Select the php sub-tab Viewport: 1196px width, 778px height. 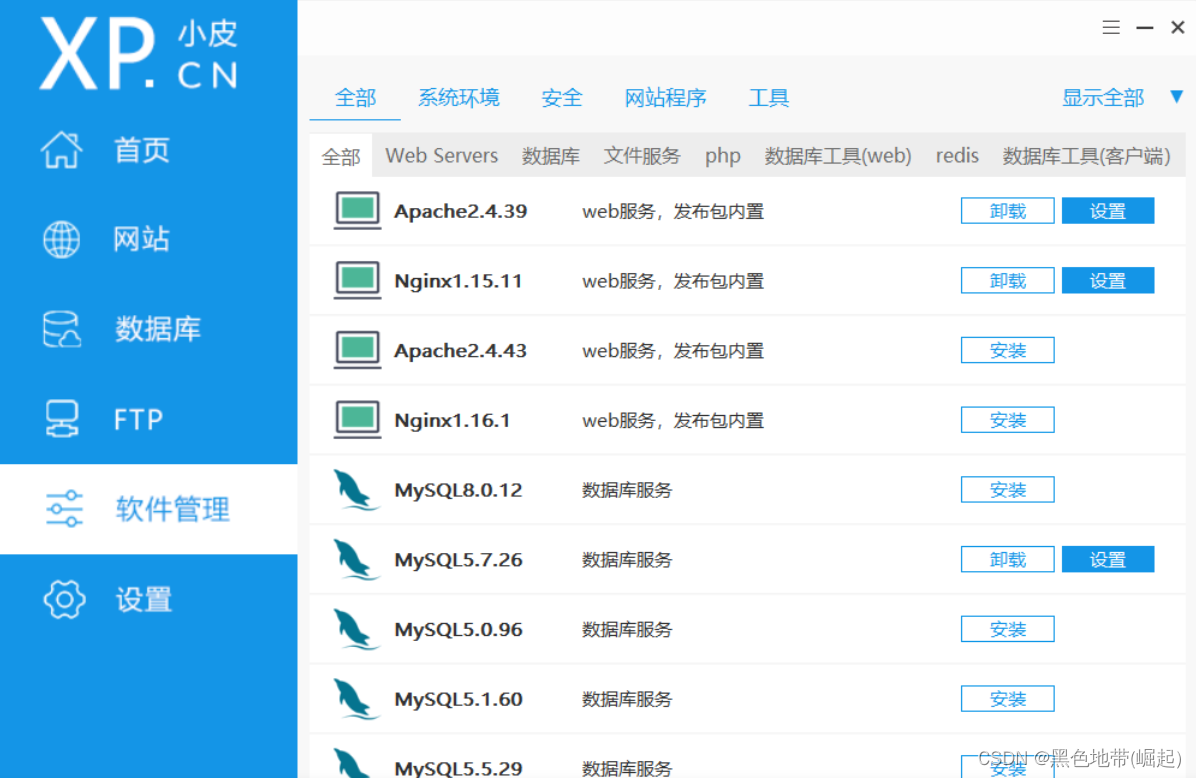click(722, 156)
